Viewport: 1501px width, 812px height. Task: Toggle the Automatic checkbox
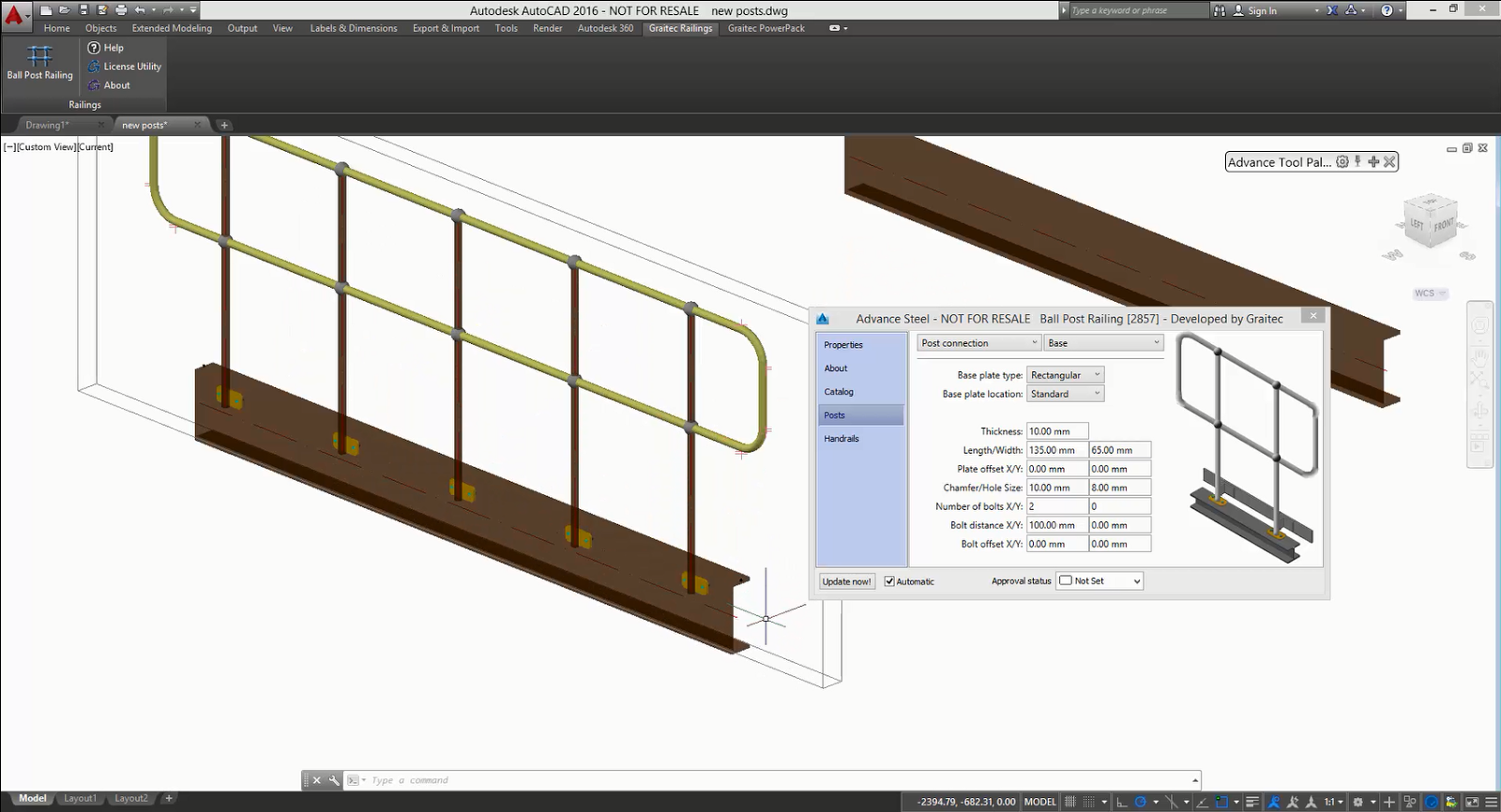point(889,581)
